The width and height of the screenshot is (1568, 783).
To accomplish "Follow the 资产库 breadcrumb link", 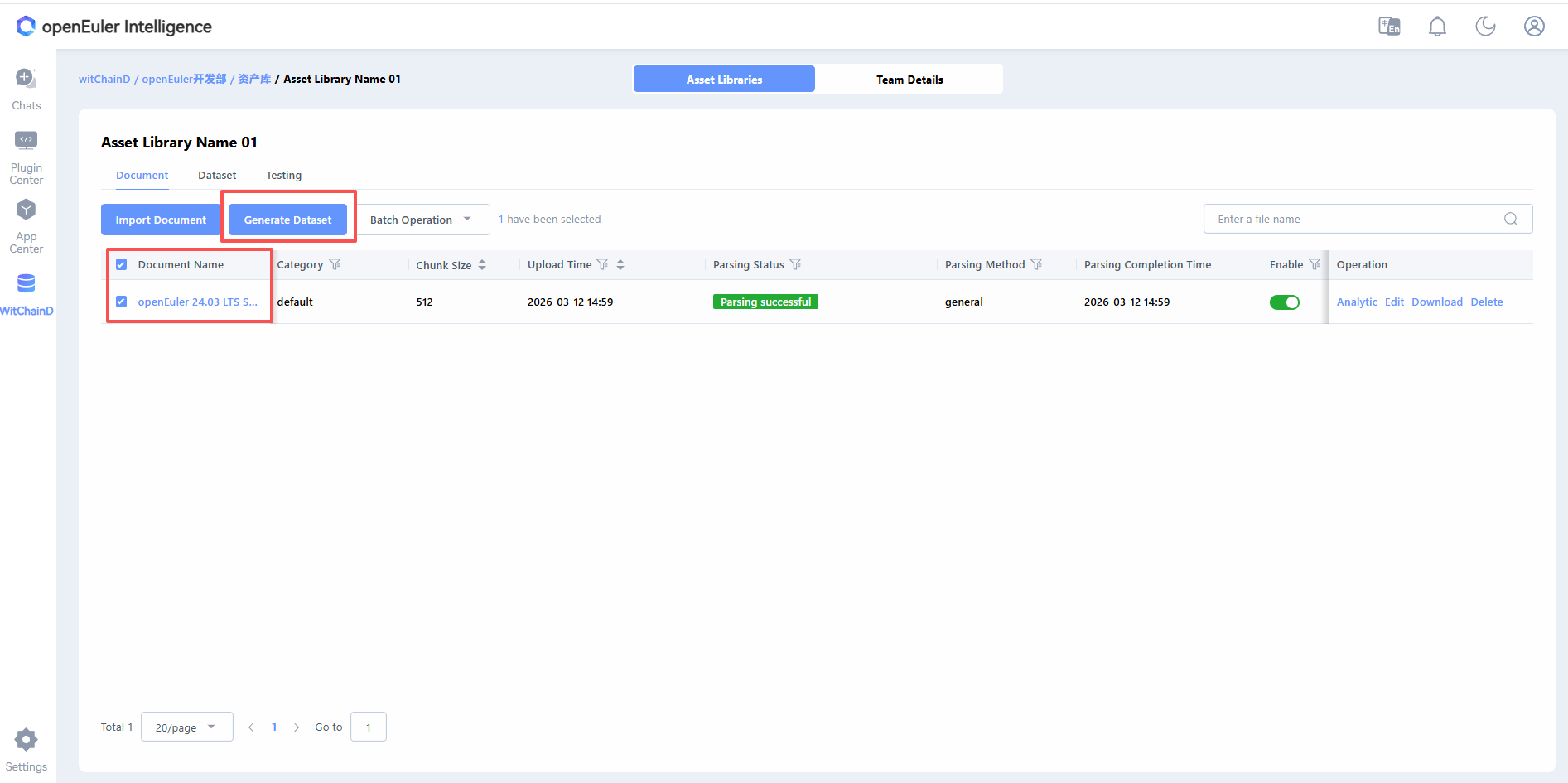I will [x=254, y=80].
